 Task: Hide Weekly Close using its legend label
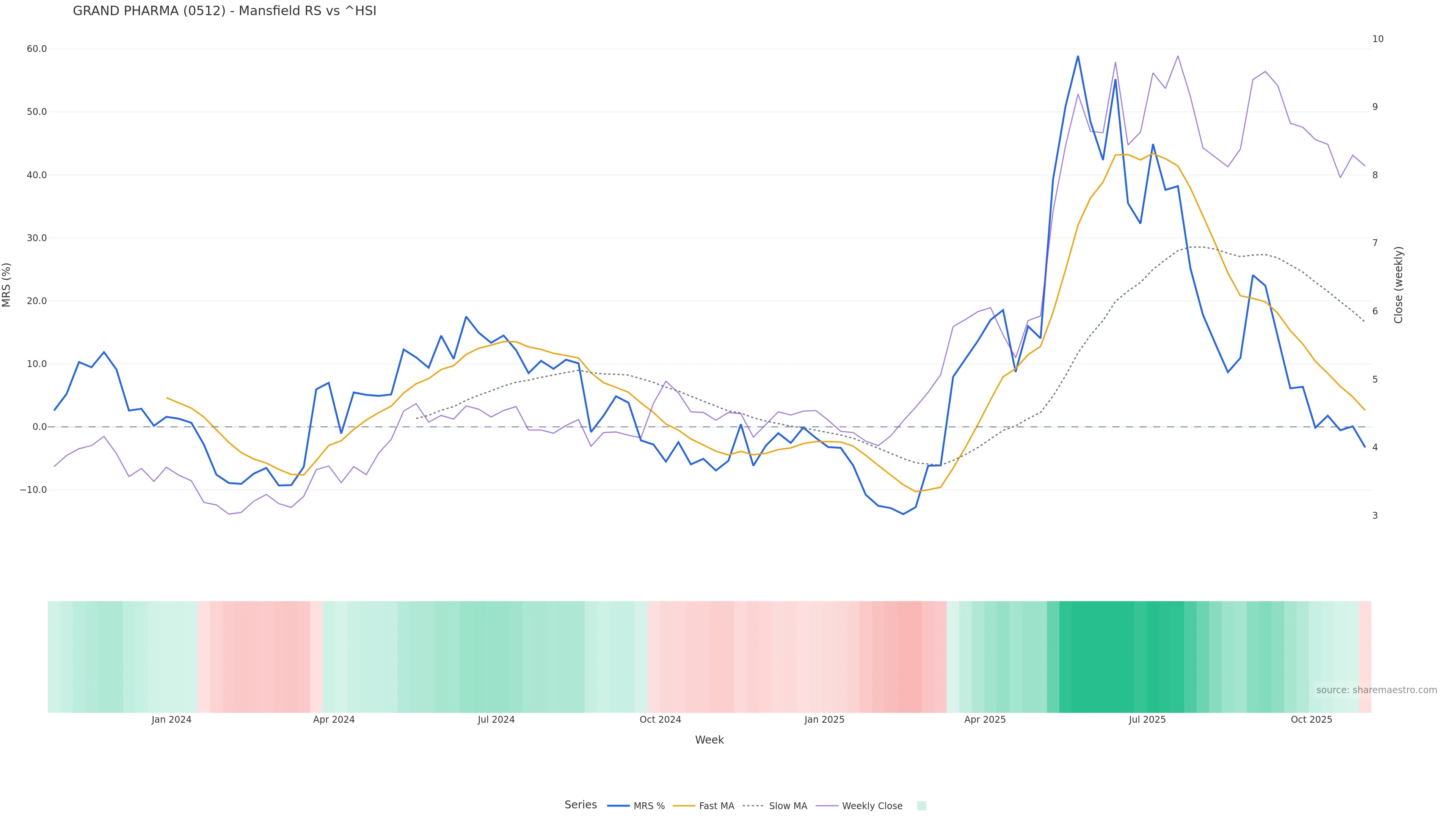pyautogui.click(x=872, y=806)
